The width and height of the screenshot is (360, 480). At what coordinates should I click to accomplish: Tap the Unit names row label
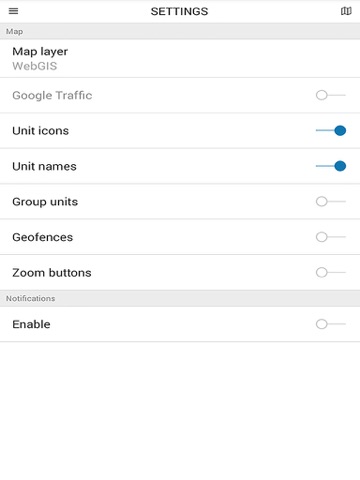point(44,166)
